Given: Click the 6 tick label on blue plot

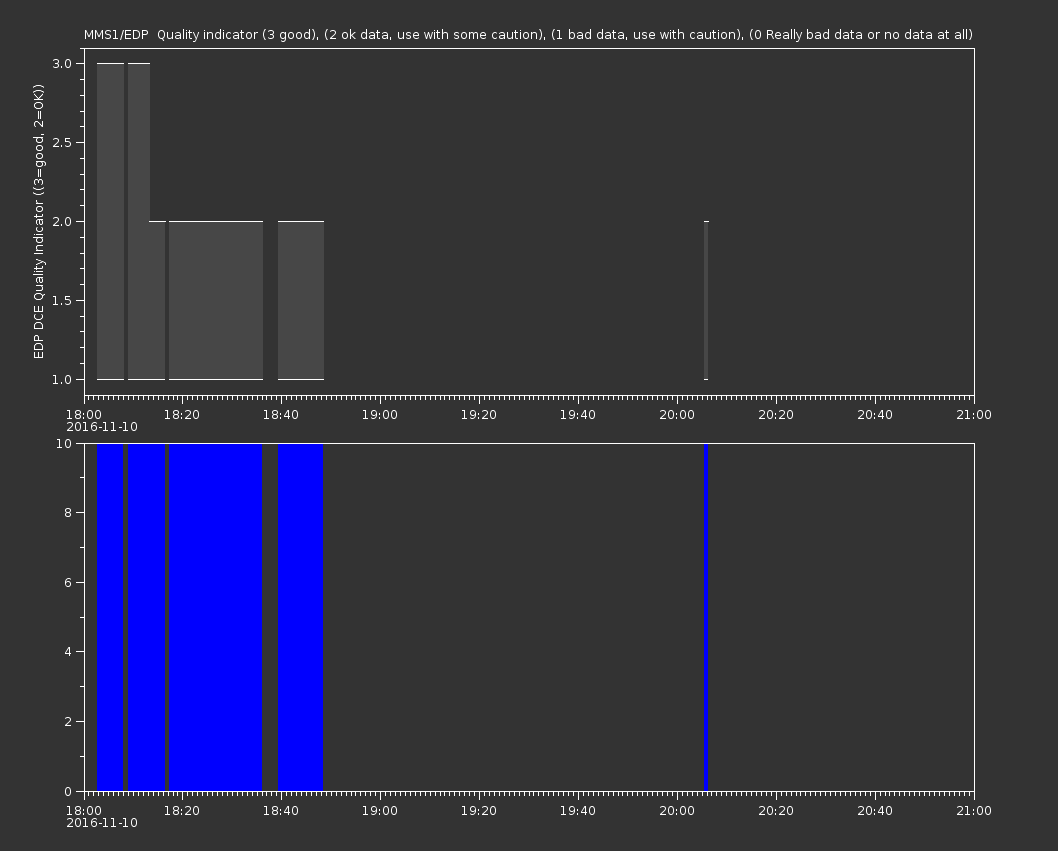Looking at the screenshot, I should [x=68, y=582].
